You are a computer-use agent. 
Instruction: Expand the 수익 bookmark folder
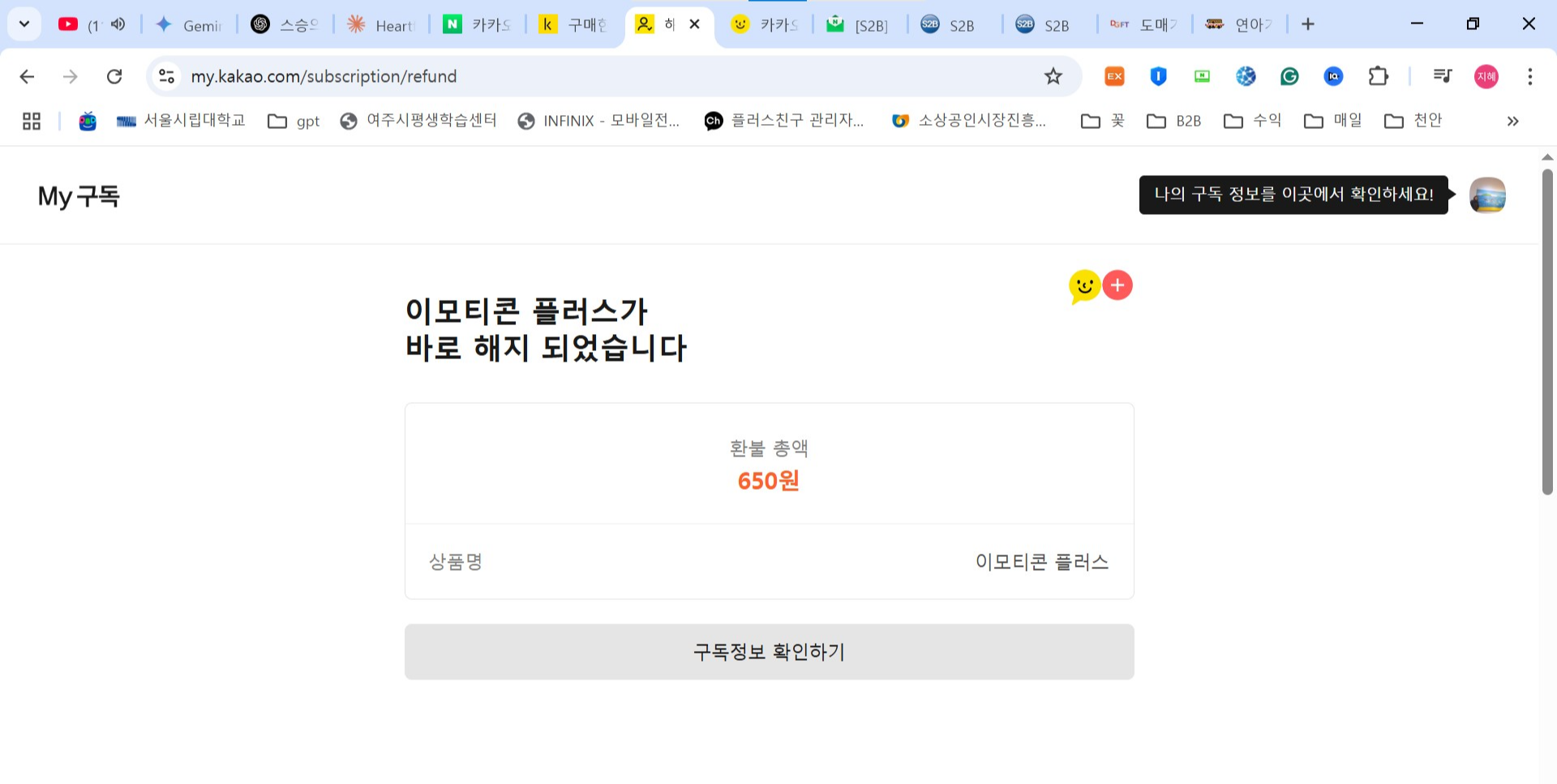click(x=1253, y=121)
